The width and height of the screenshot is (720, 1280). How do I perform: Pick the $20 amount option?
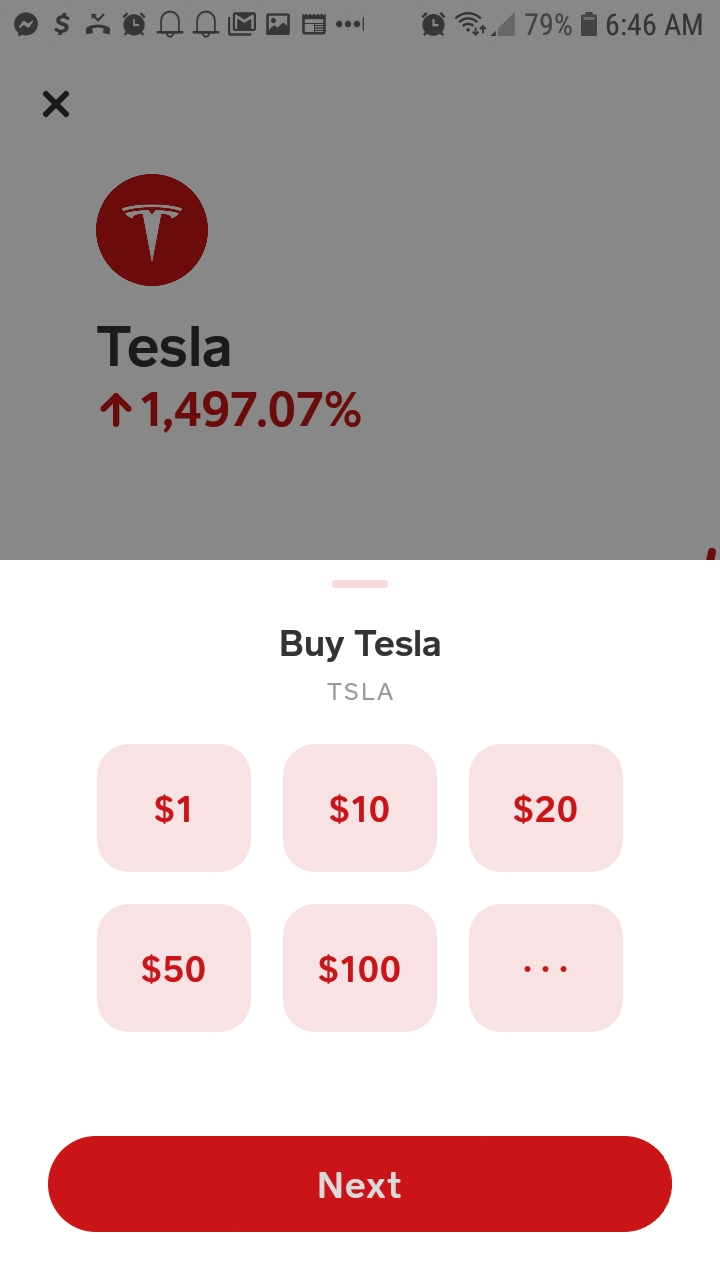point(545,808)
